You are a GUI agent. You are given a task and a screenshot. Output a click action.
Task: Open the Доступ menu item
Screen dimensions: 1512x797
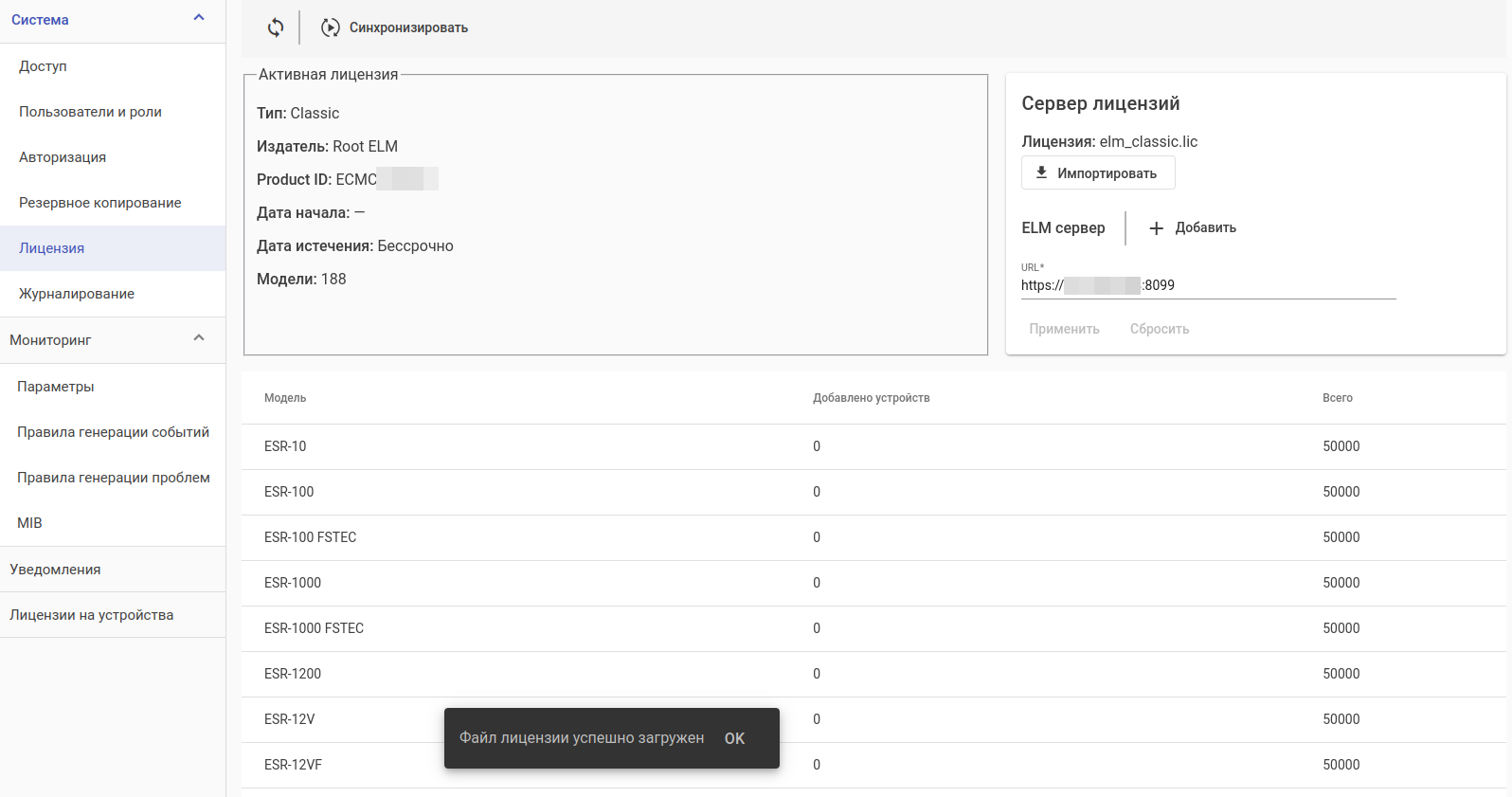click(43, 66)
